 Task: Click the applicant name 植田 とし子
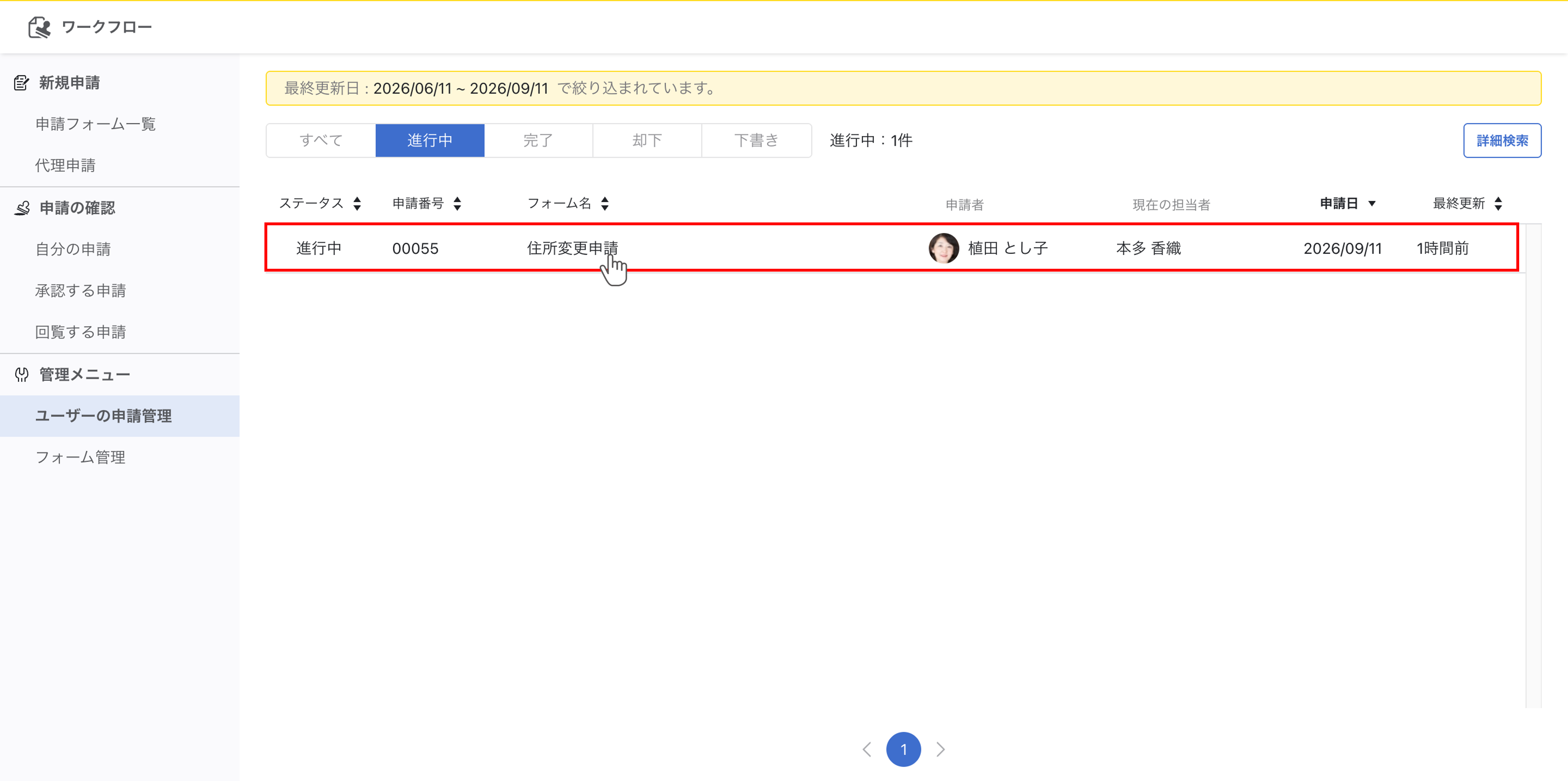coord(1007,248)
